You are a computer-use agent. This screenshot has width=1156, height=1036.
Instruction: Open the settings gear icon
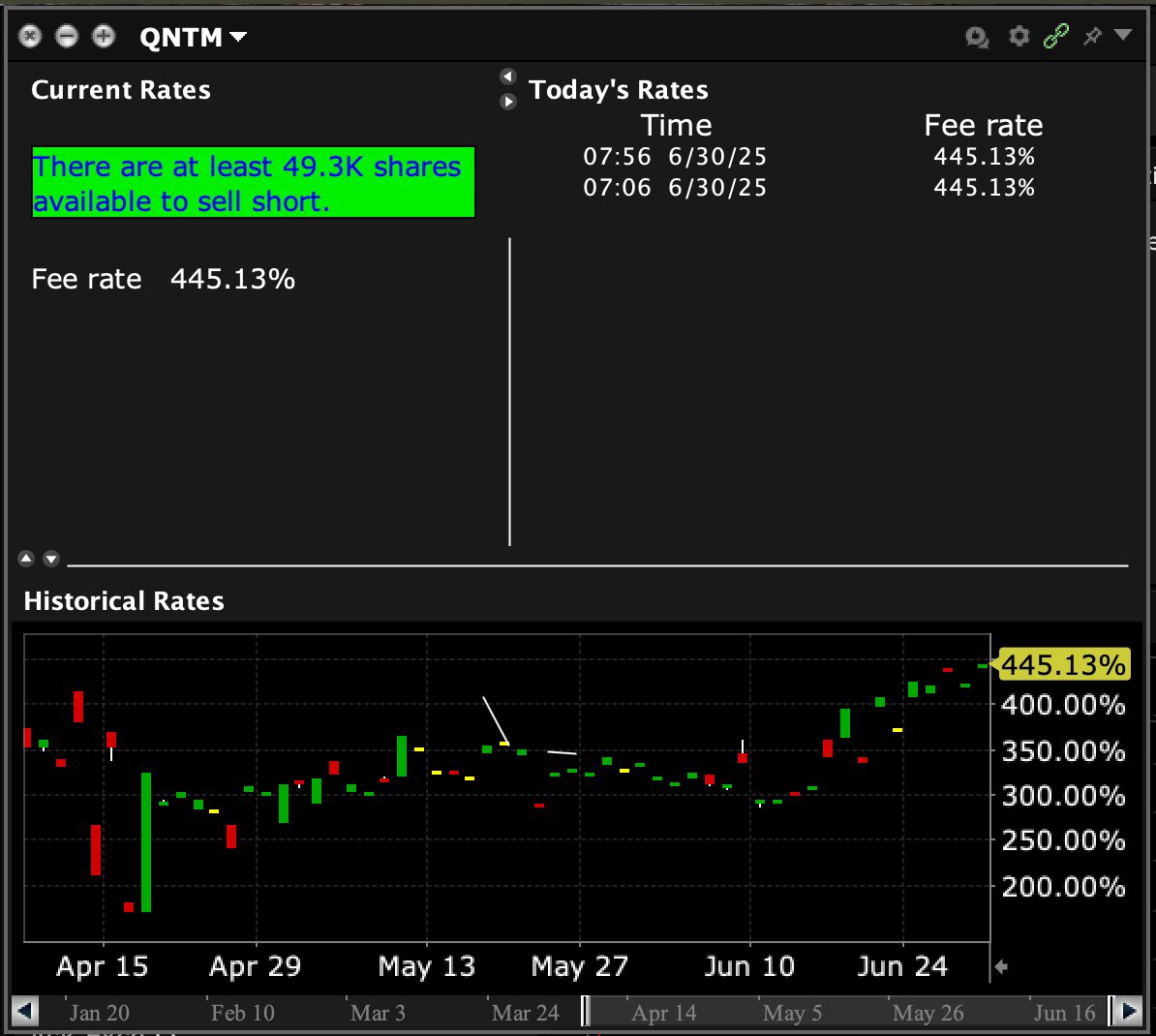[1019, 36]
